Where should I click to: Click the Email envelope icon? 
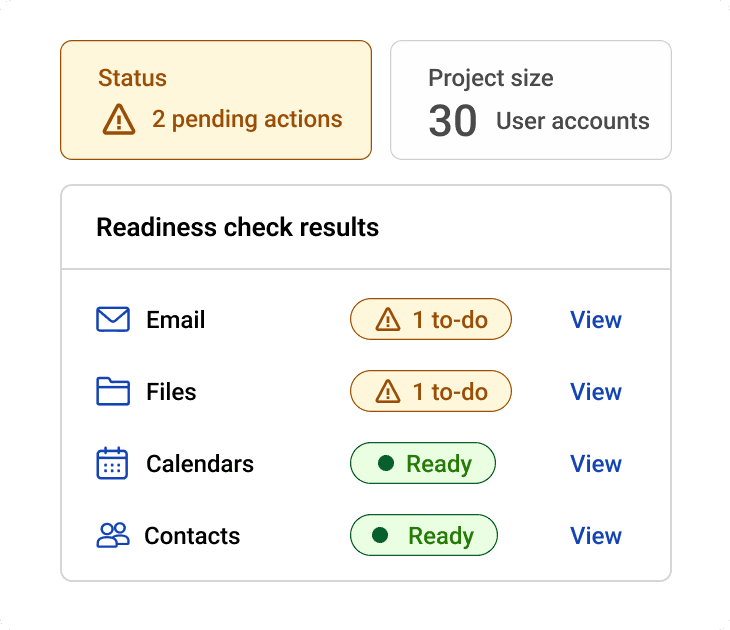[113, 319]
